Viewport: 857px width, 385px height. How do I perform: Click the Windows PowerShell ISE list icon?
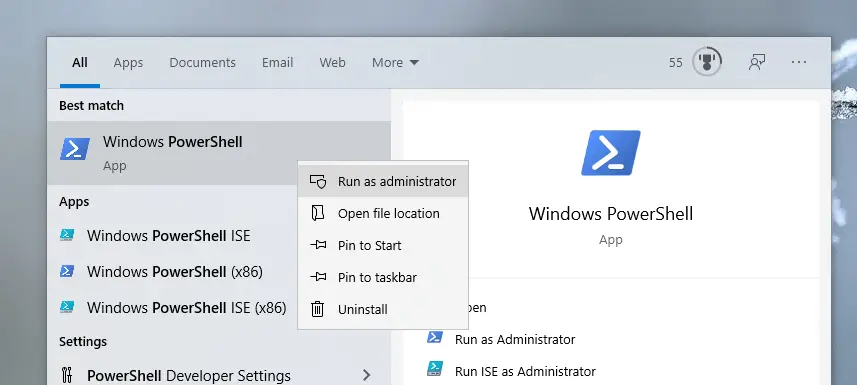67,235
